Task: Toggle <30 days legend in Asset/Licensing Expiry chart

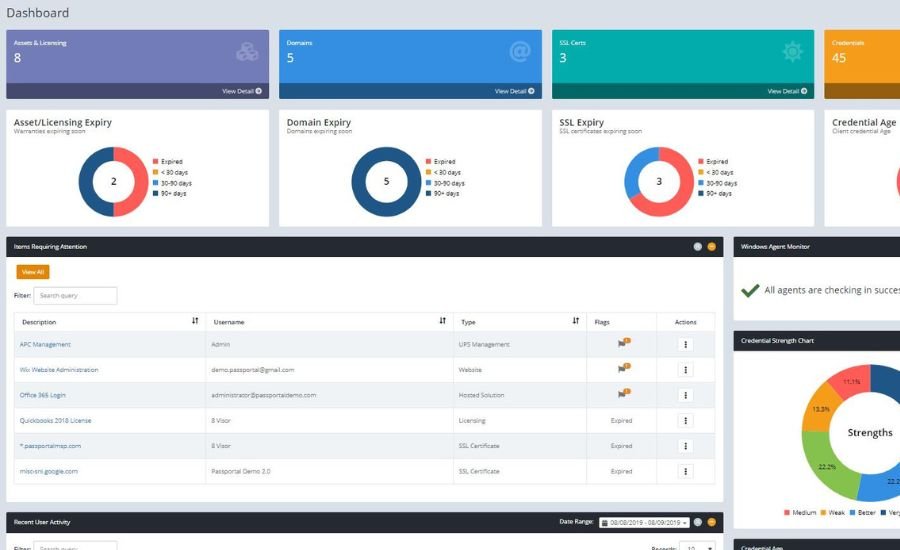Action: point(170,172)
